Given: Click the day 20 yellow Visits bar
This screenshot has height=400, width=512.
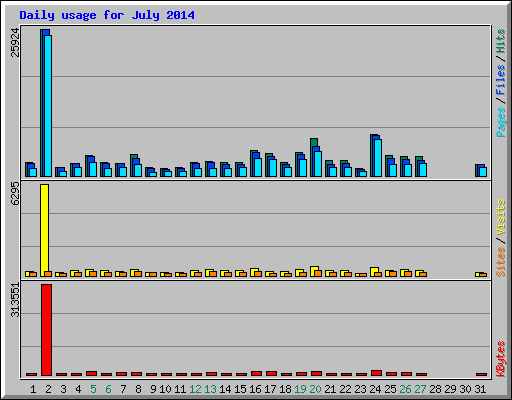Looking at the screenshot, I should [x=314, y=269].
